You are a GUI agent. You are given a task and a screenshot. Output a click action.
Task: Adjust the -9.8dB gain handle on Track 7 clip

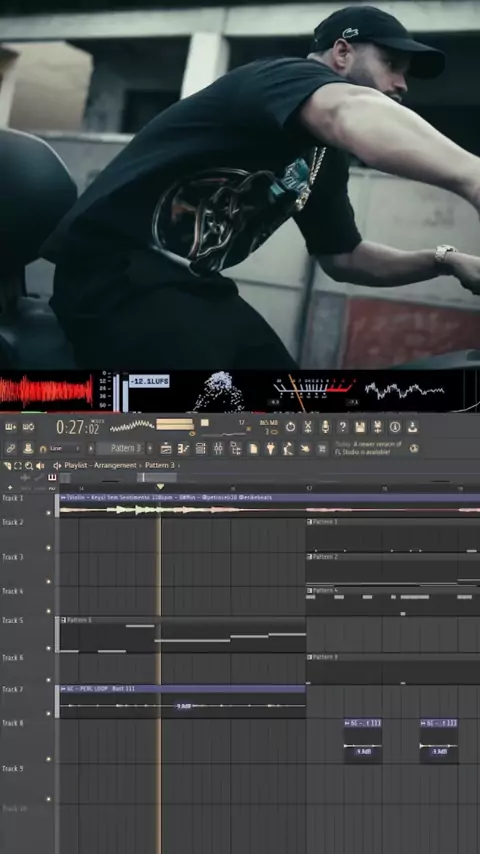[x=183, y=706]
